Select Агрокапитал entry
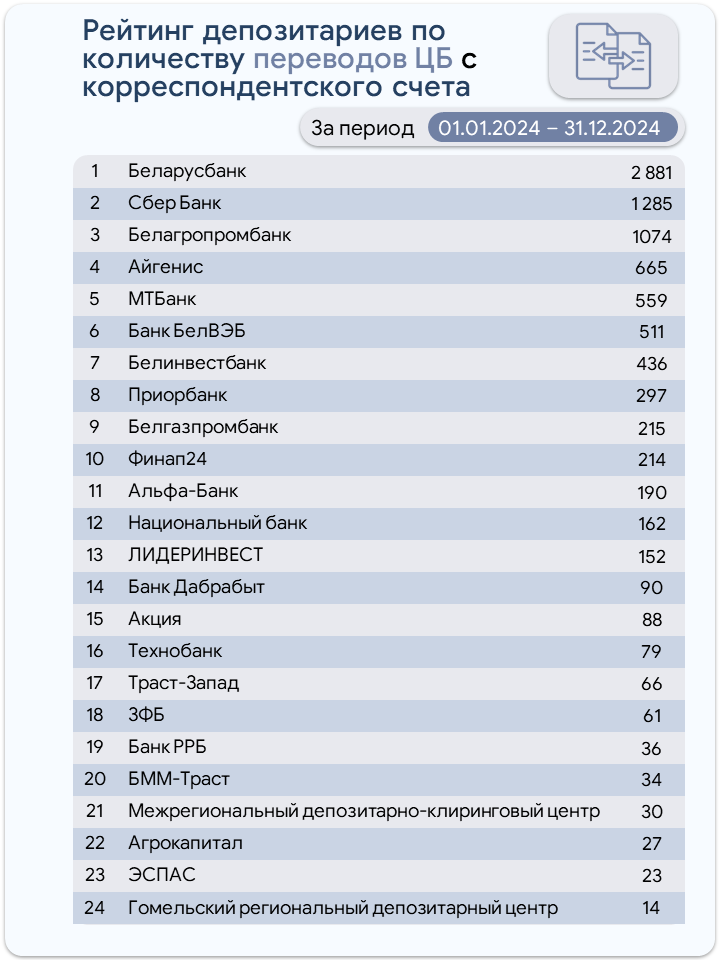The width and height of the screenshot is (720, 960). pos(185,843)
